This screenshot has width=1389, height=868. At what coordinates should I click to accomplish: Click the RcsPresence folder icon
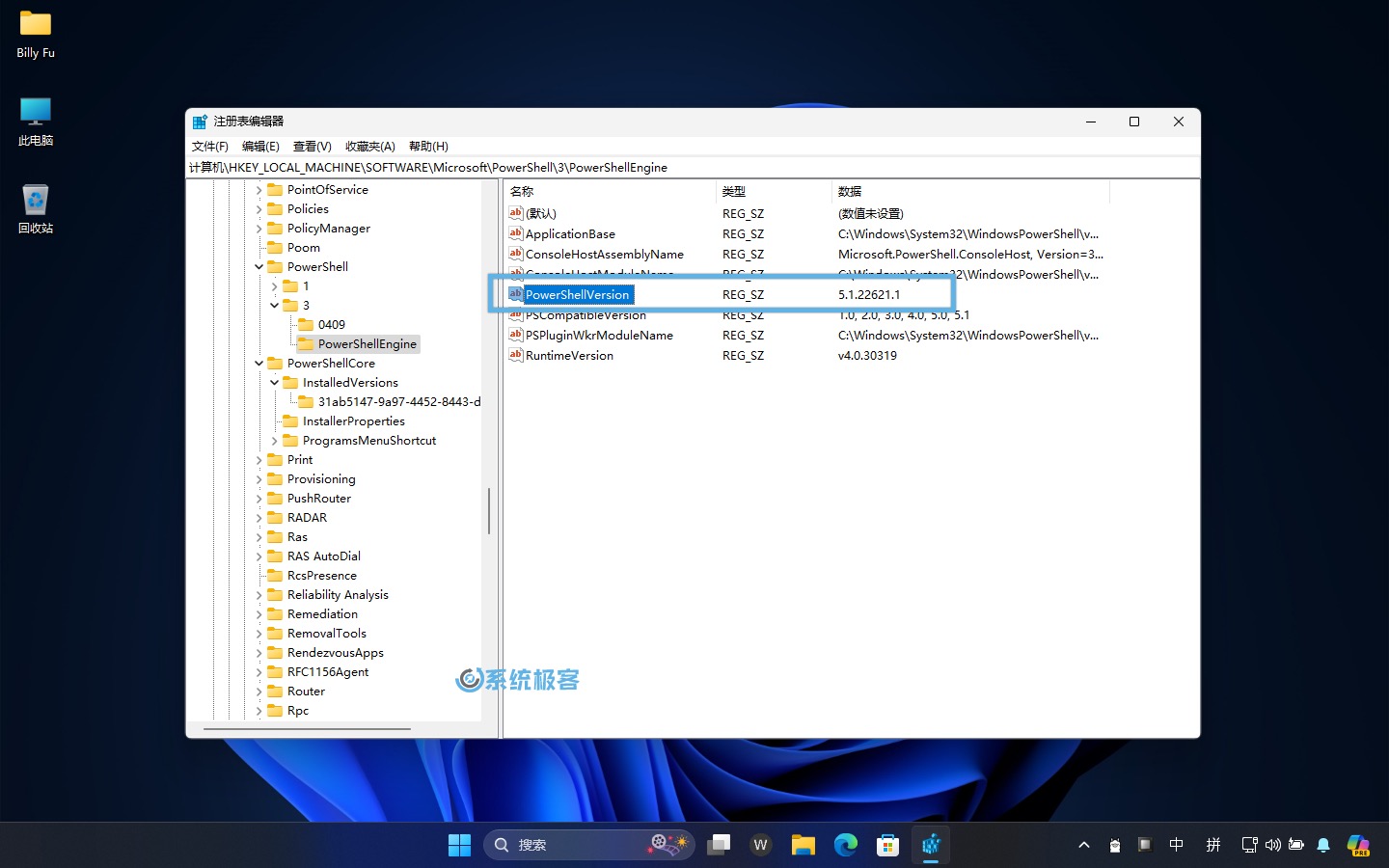point(275,575)
